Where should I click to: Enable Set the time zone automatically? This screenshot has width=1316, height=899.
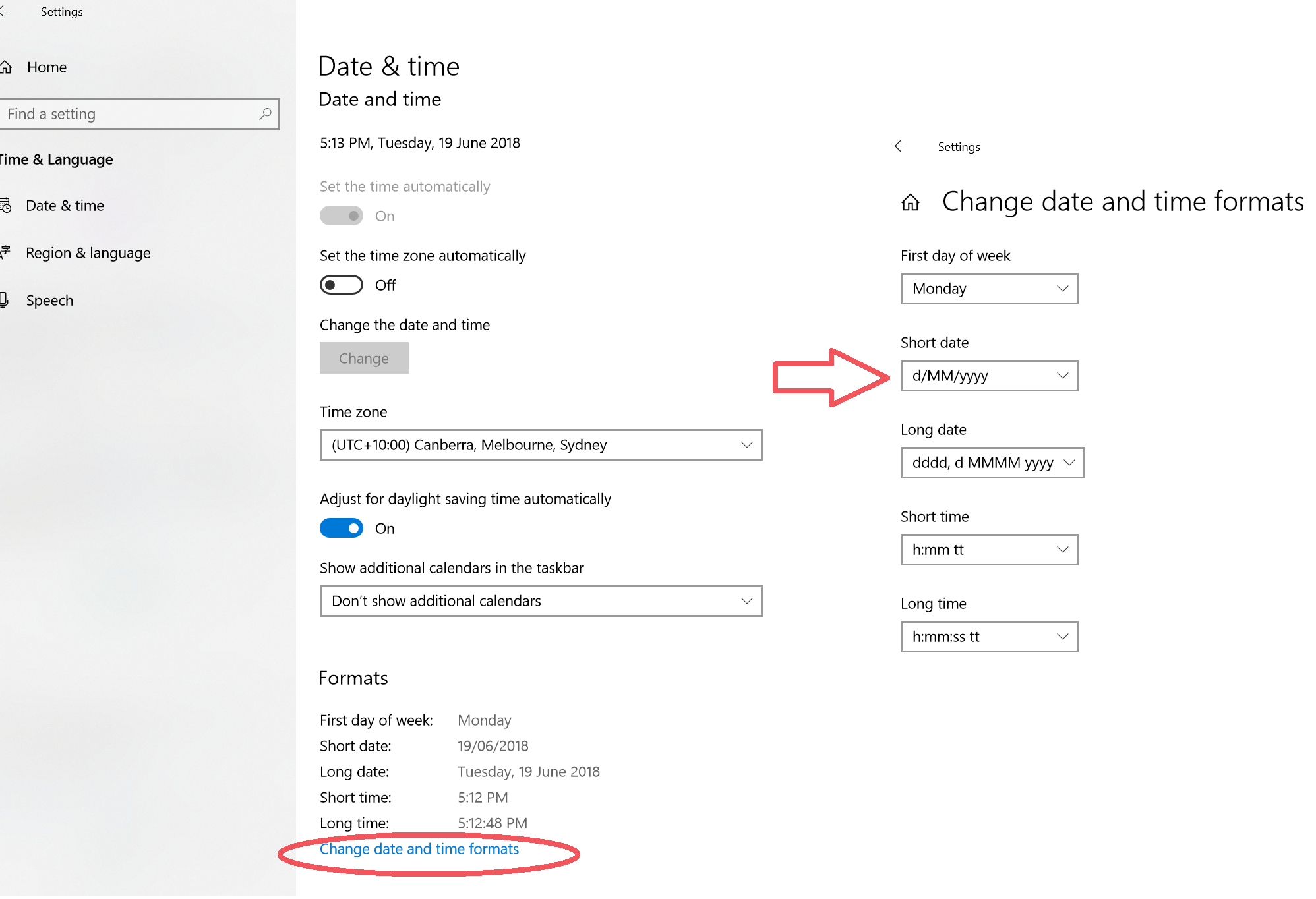click(x=341, y=285)
